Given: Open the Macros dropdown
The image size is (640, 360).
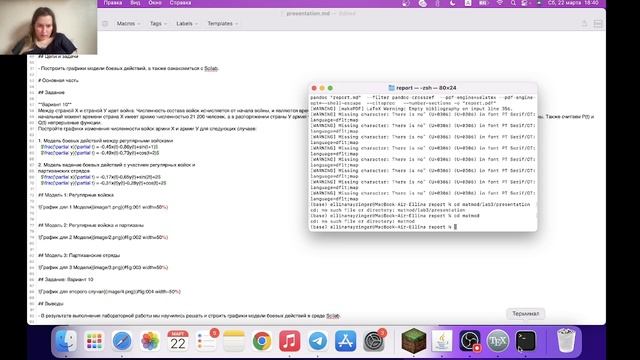Looking at the screenshot, I should [x=128, y=24].
